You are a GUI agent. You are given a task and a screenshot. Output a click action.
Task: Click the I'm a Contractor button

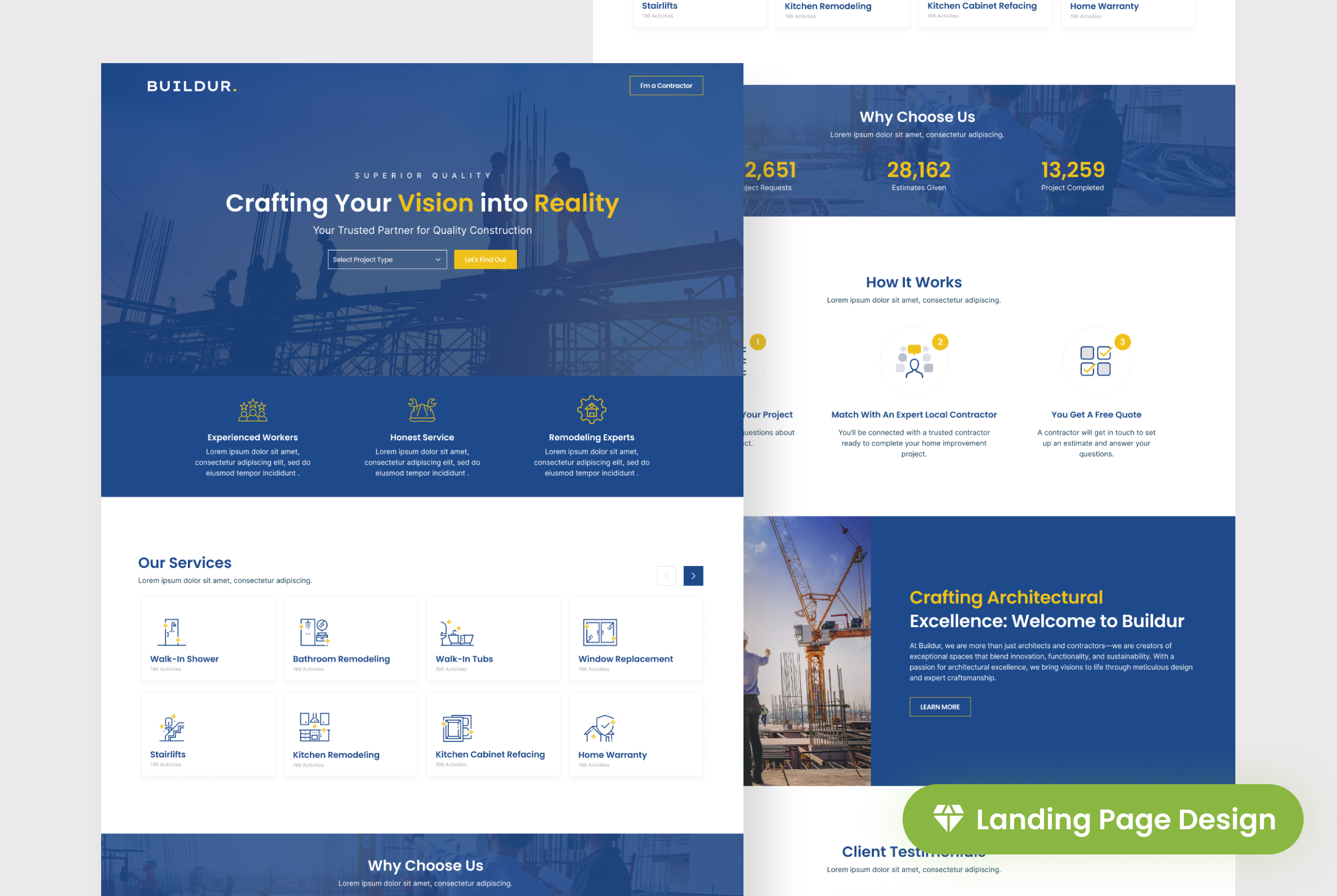click(x=666, y=86)
